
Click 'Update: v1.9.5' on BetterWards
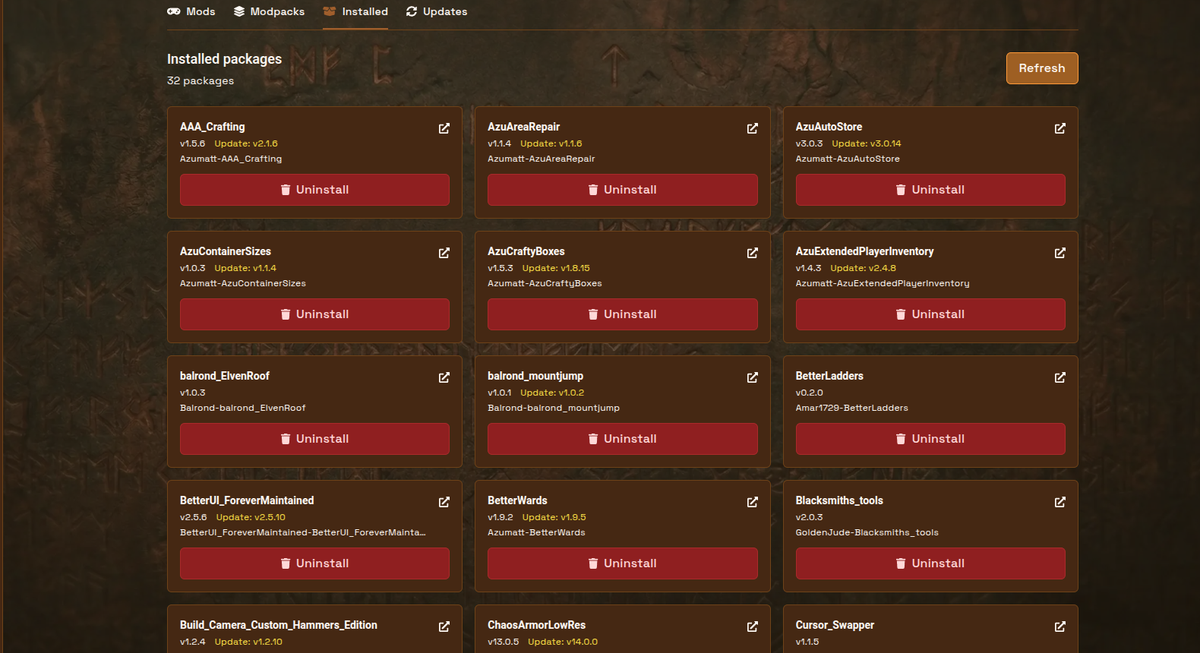[554, 517]
